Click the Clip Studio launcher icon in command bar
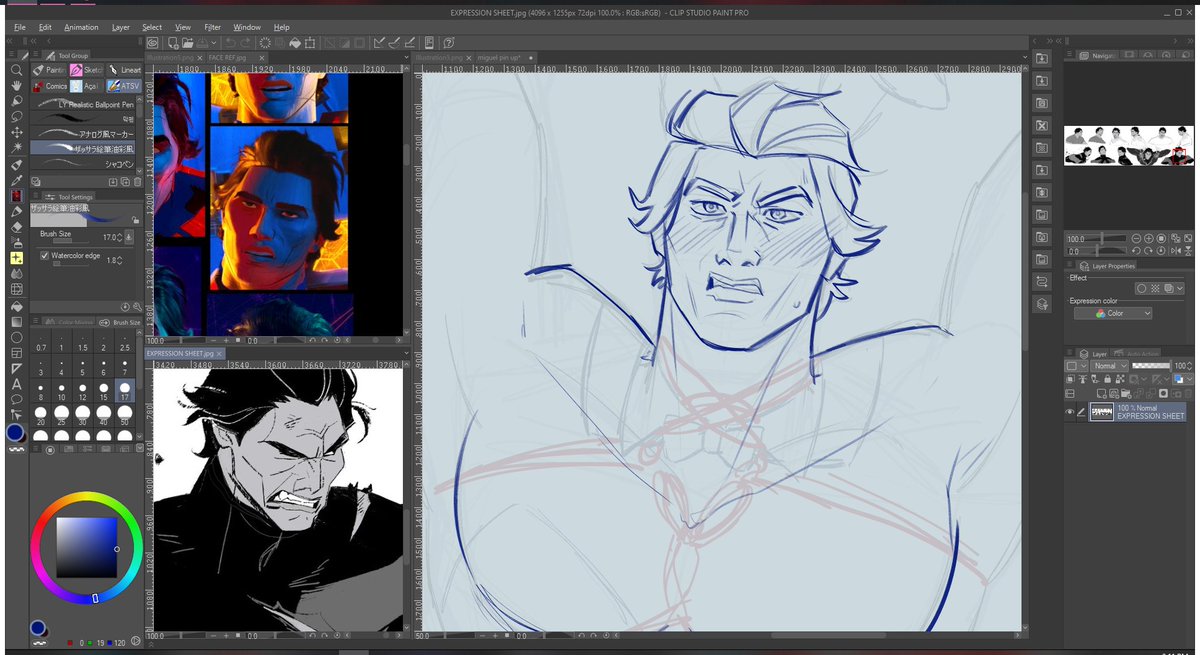 click(152, 43)
